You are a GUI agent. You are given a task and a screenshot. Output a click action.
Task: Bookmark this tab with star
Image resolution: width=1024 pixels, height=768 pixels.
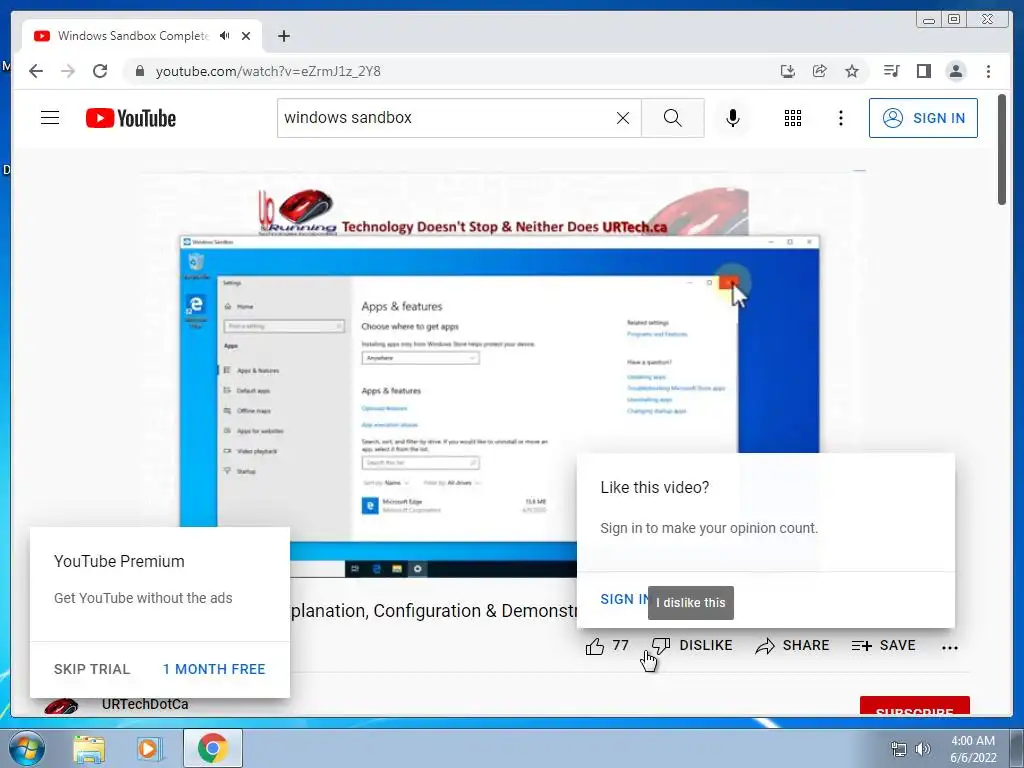(852, 71)
